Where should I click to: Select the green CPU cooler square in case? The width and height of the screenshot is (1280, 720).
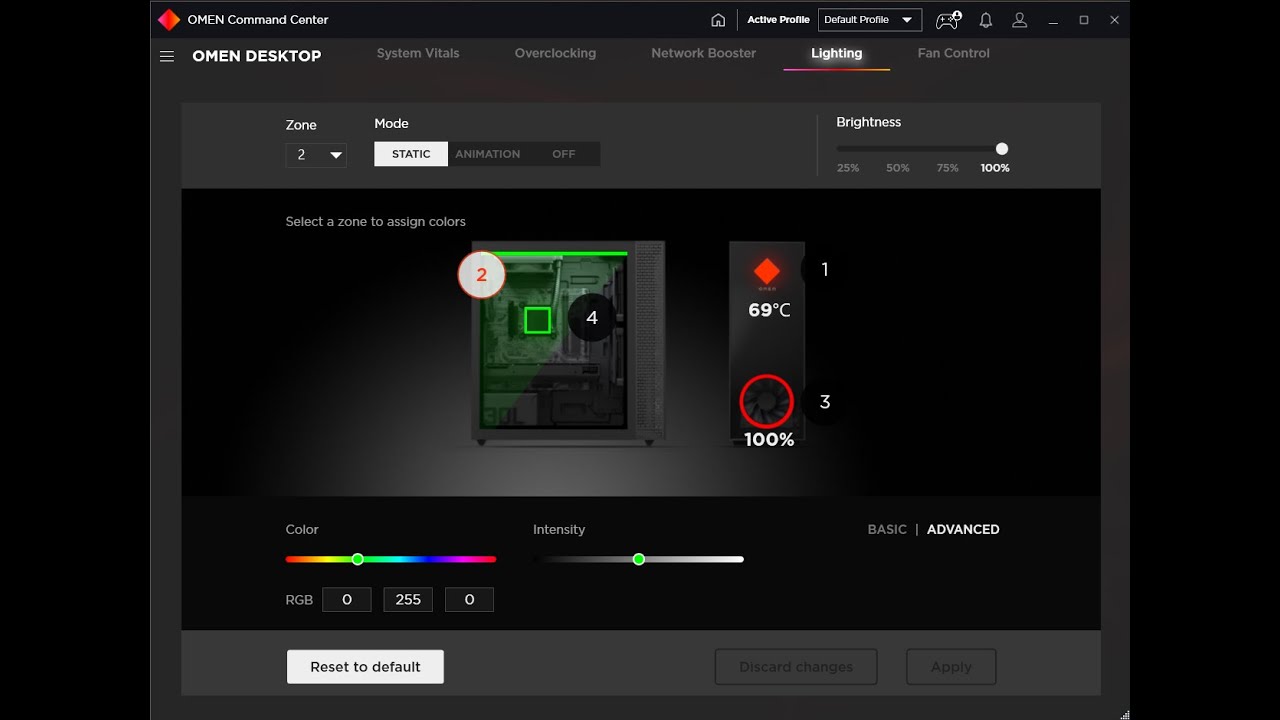537,320
